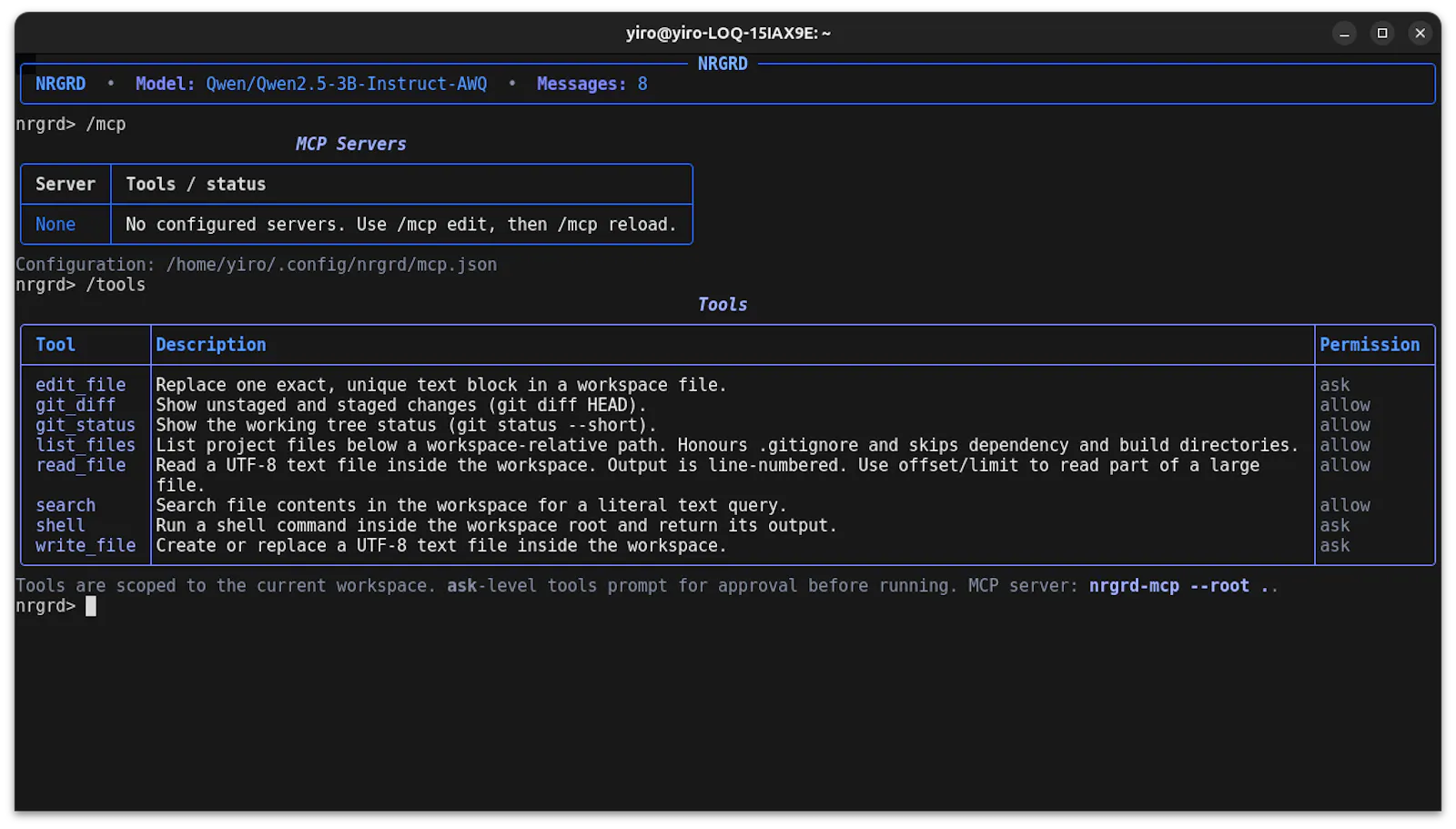Click the shell tool name
1456x829 pixels.
pos(60,525)
